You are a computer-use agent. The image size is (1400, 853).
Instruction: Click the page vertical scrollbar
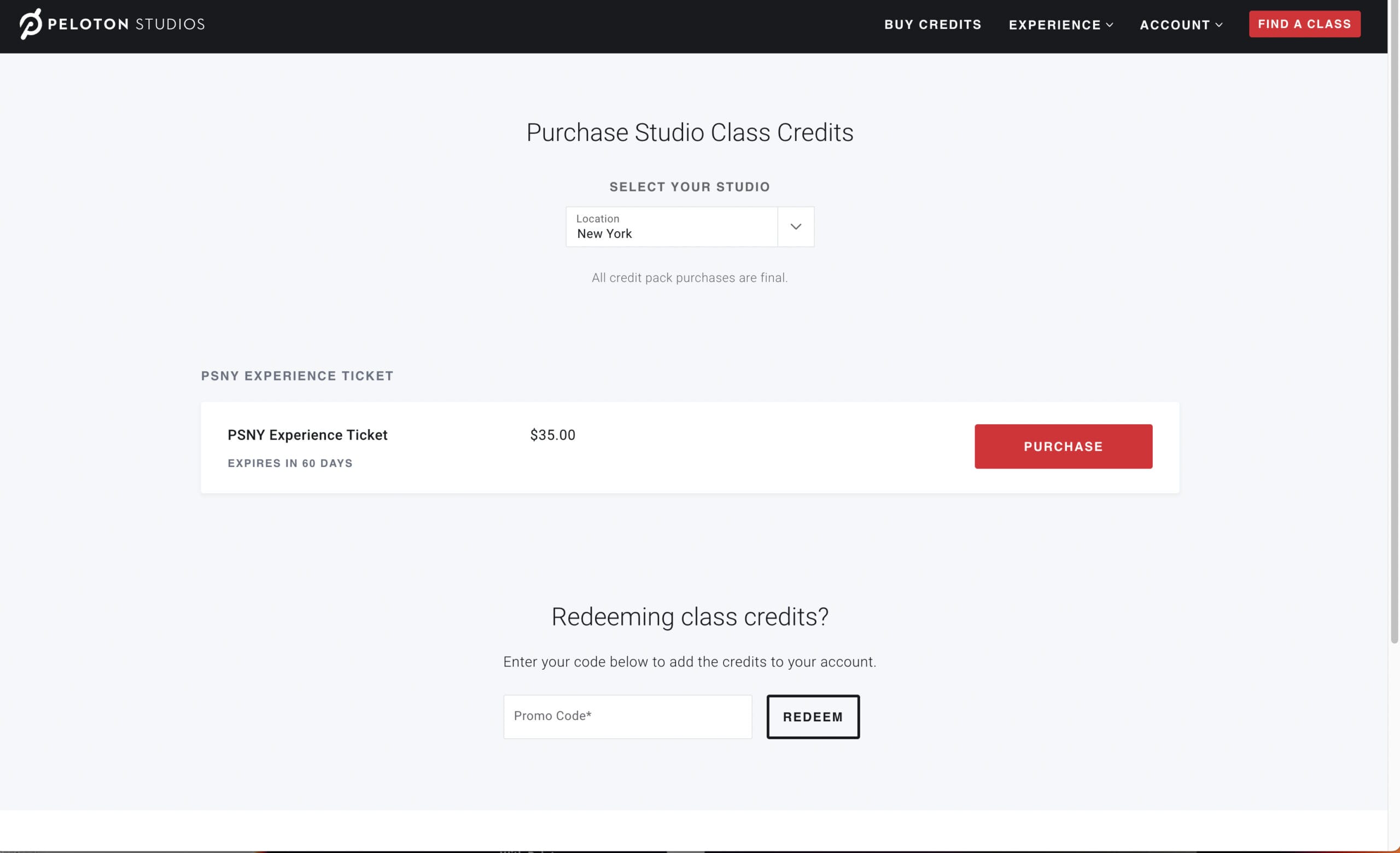[x=1394, y=321]
